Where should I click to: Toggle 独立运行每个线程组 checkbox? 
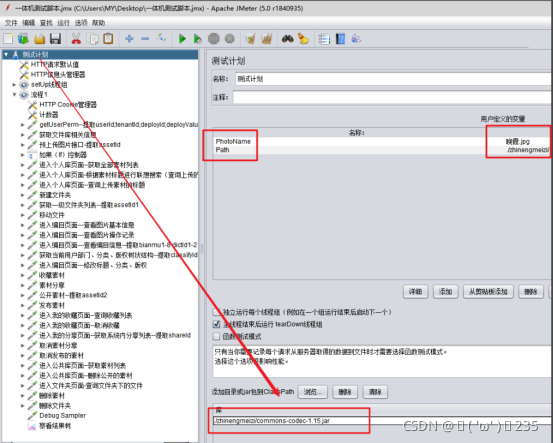point(216,312)
